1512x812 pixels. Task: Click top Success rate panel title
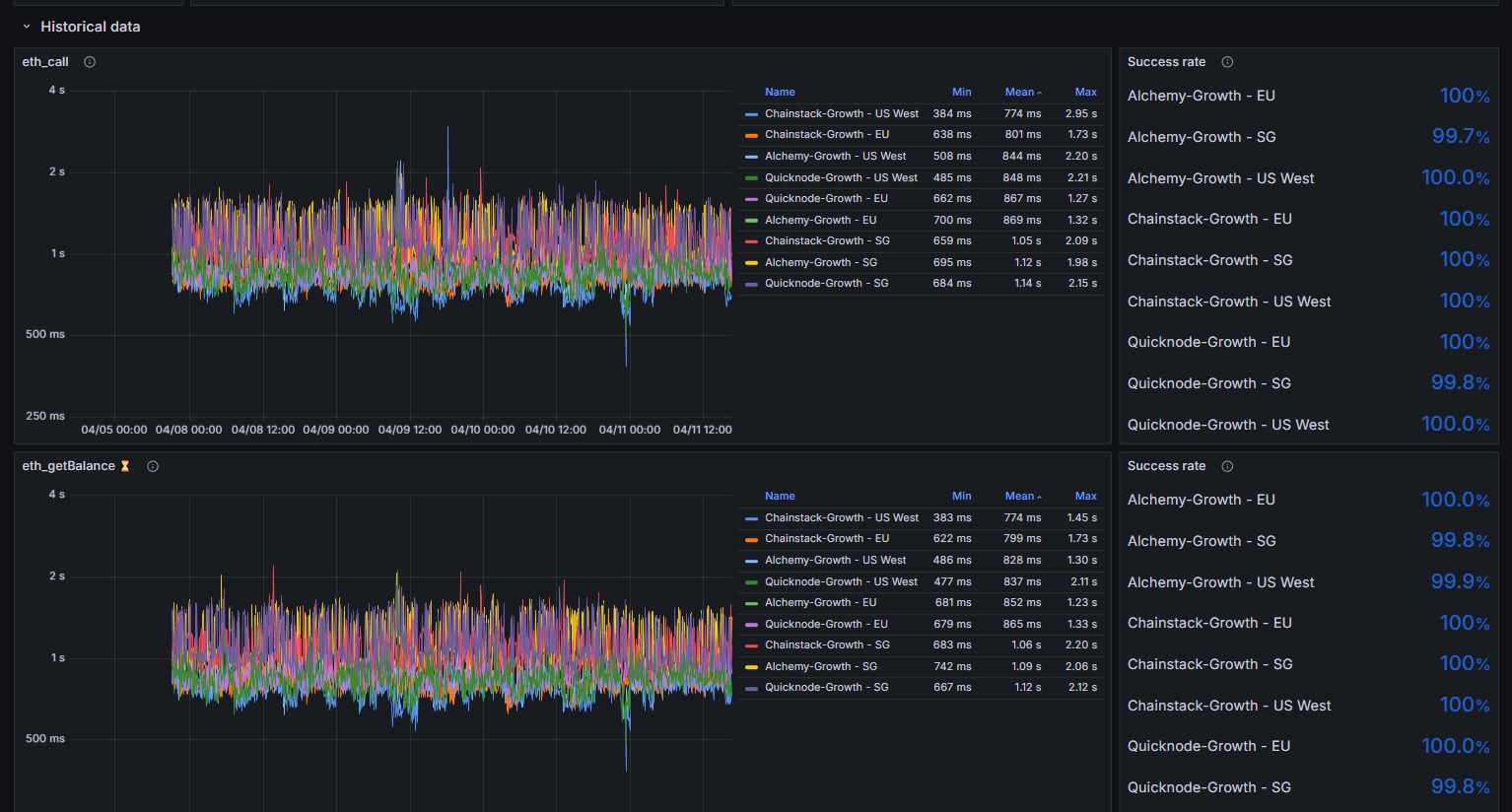point(1166,62)
